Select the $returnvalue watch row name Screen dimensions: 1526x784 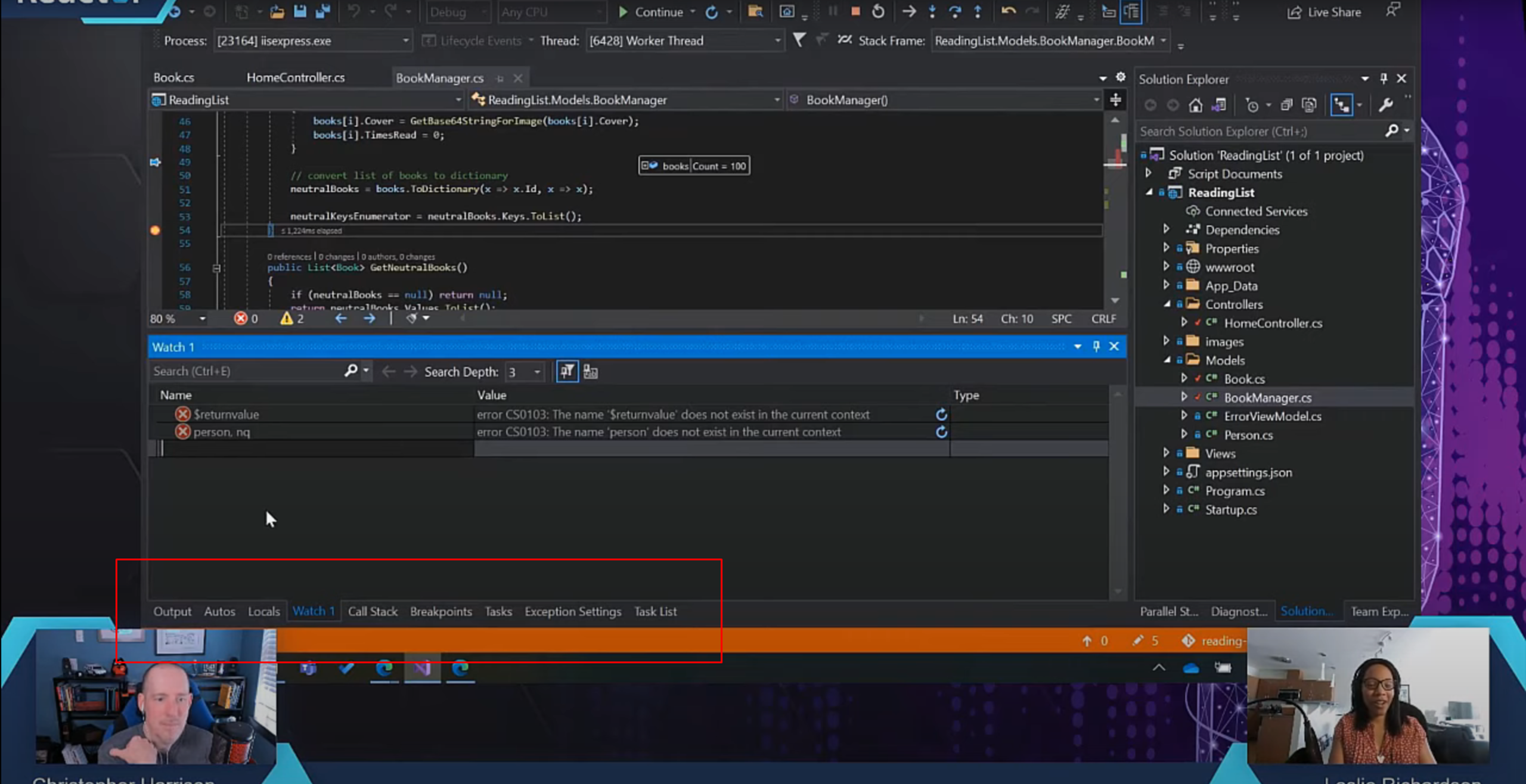tap(226, 414)
